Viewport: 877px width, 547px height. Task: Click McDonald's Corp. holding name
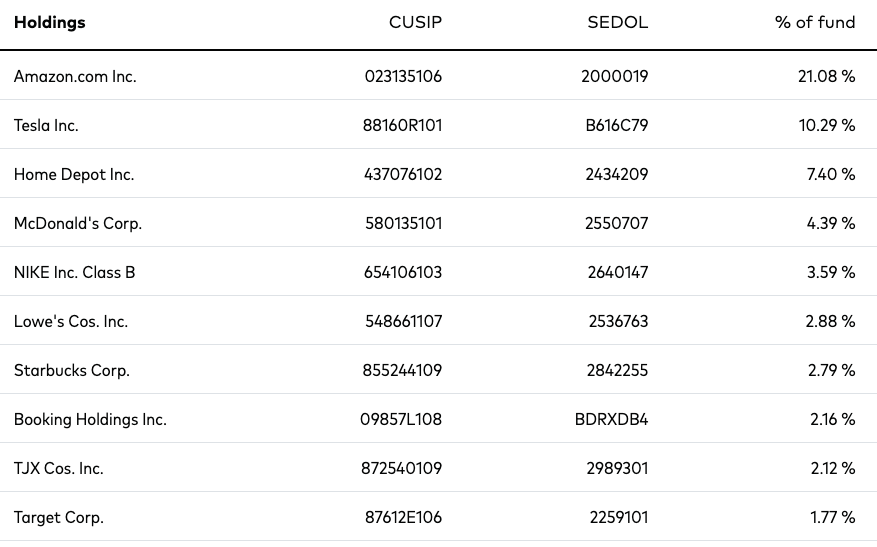pos(78,223)
